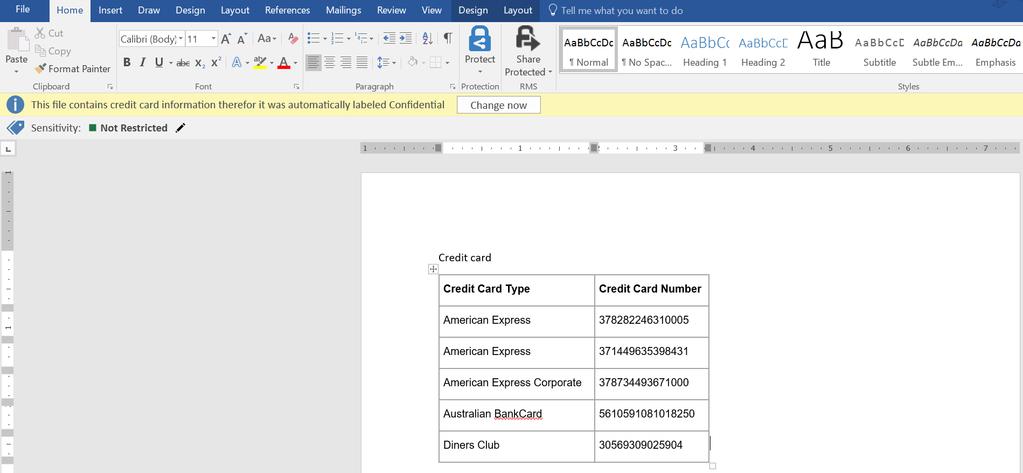Click the Sort A-Z icon
This screenshot has width=1023, height=473.
pos(427,39)
